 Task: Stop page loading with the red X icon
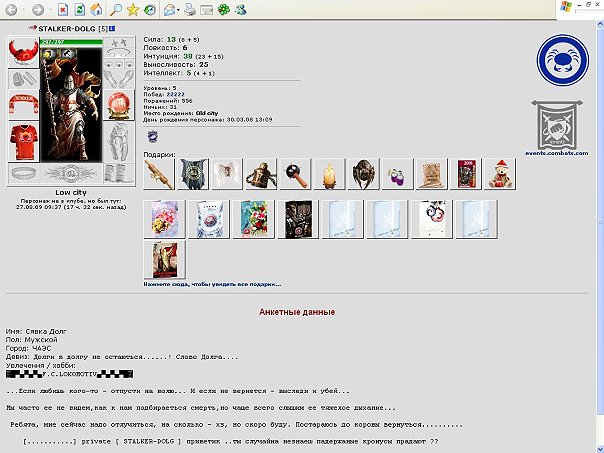[x=63, y=10]
